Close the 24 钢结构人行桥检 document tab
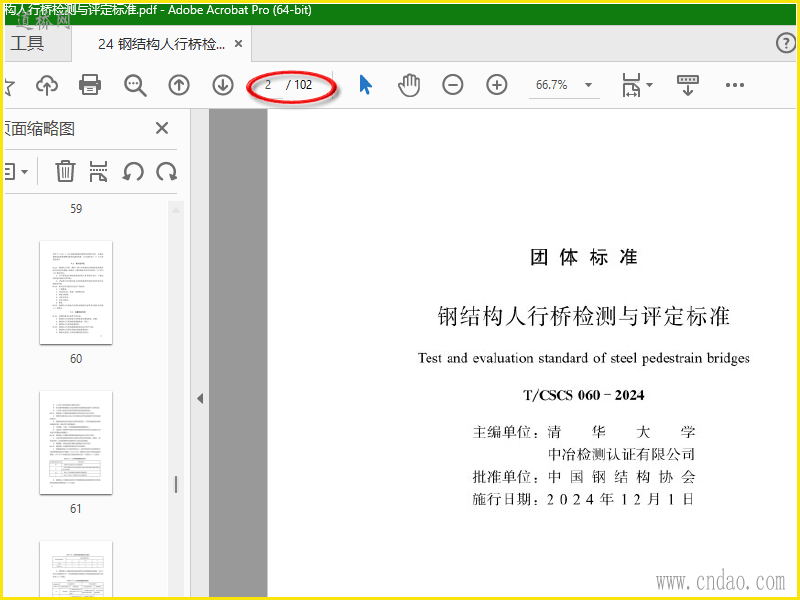Screen dimensions: 800x600 238,44
